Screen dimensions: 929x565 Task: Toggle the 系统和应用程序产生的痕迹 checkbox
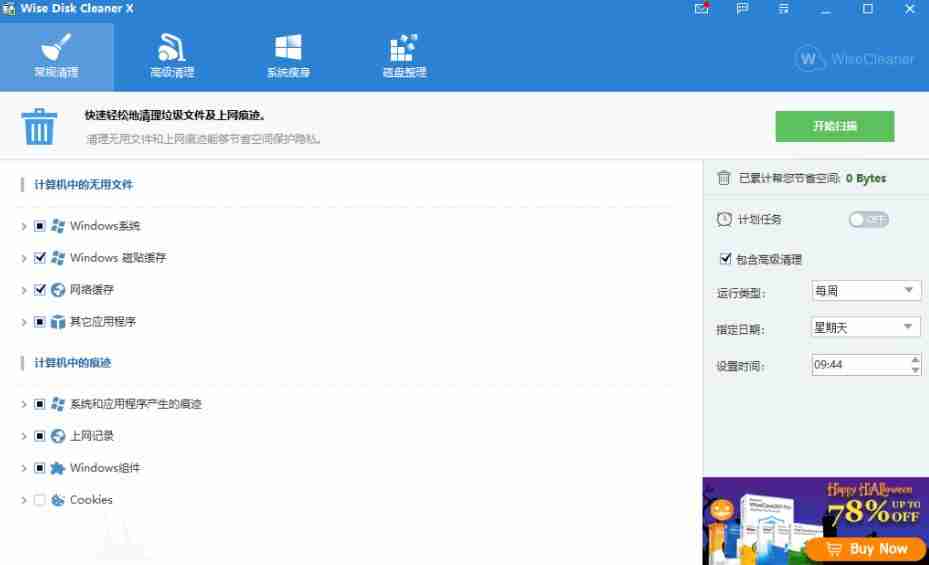(x=40, y=404)
